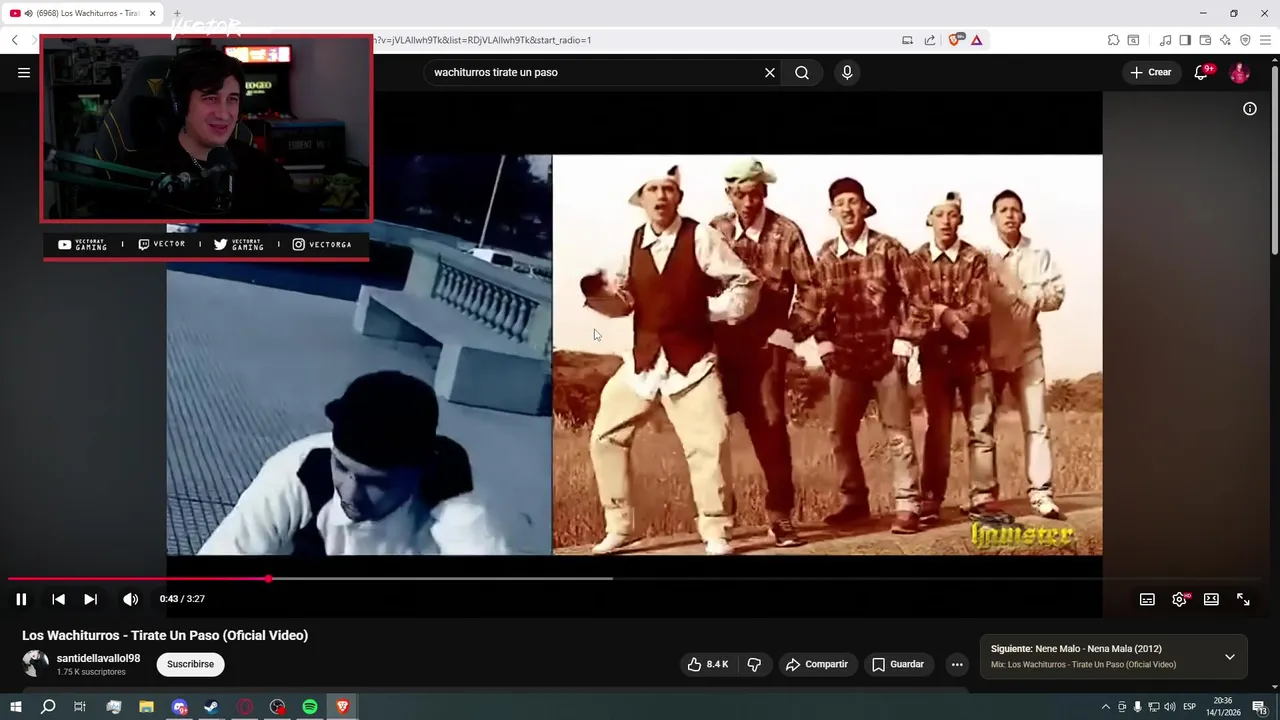Click the progress bar scrubber handle
This screenshot has width=1280, height=720.
point(268,578)
